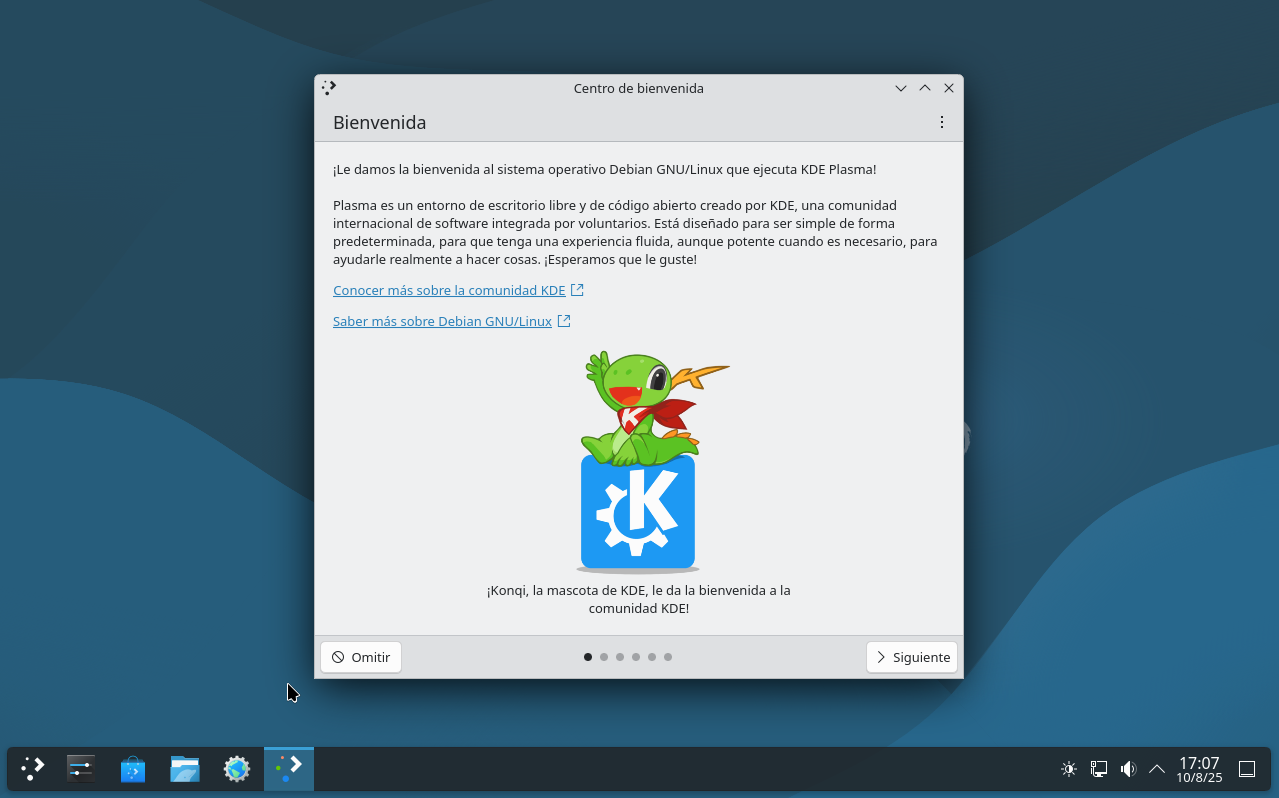Open the wired network tray icon
Screen dimensions: 1279x798
coord(1099,769)
